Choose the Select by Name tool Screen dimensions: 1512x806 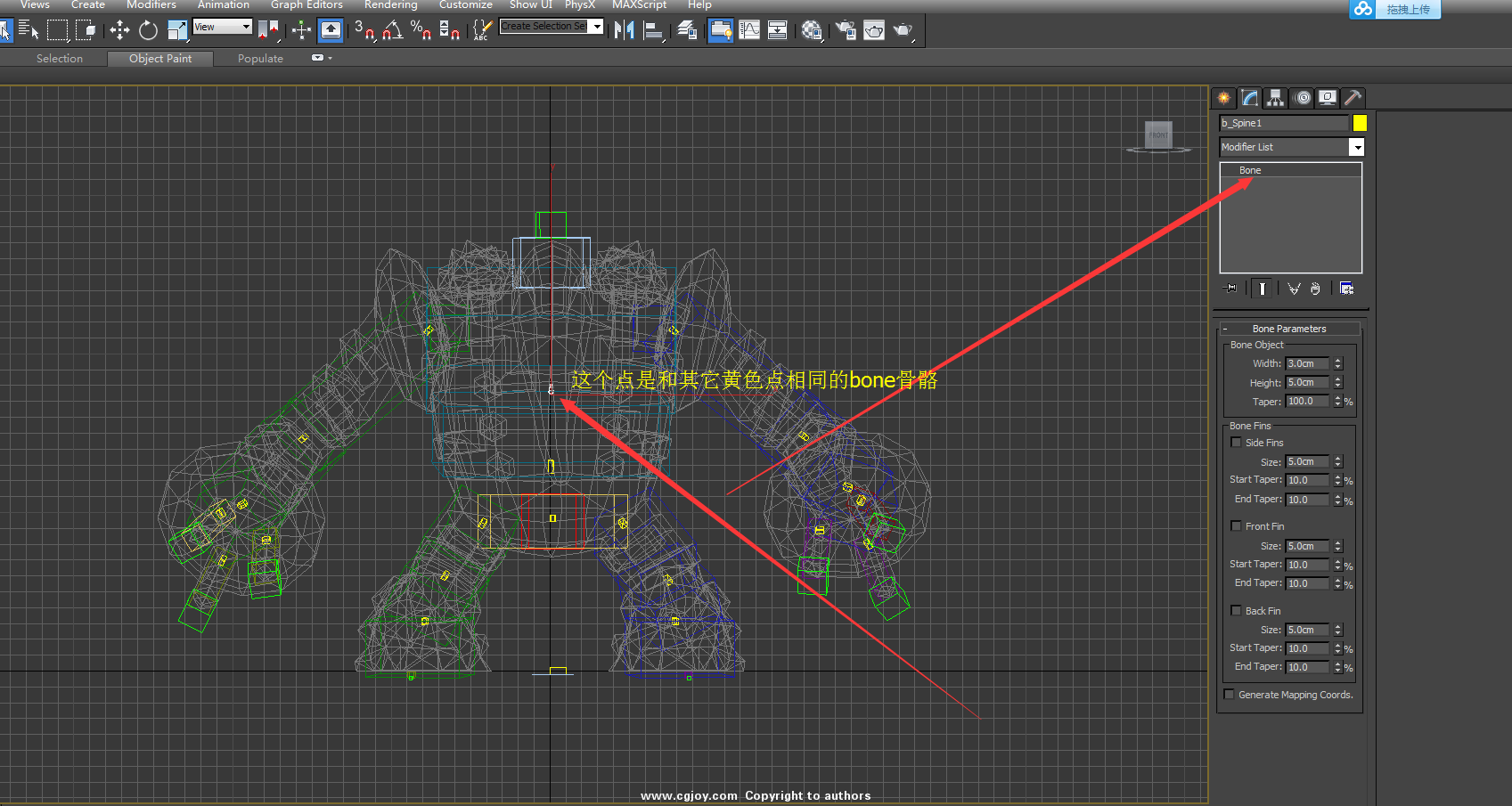click(29, 30)
